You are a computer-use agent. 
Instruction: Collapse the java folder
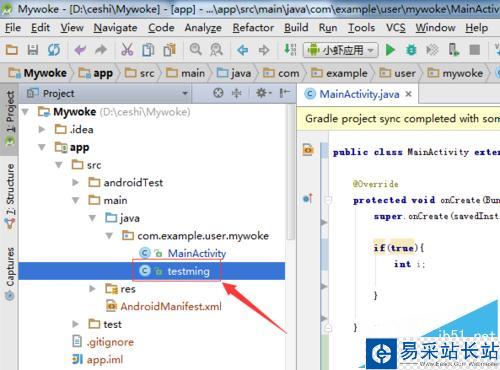92,218
